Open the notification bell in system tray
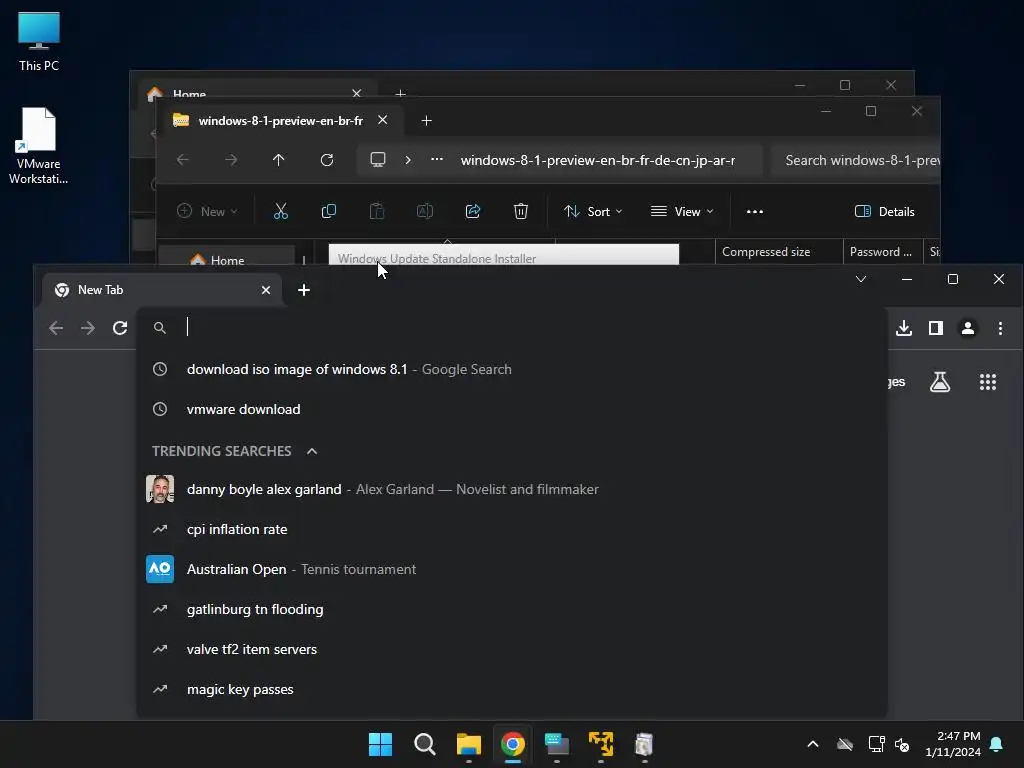Viewport: 1024px width, 768px height. pyautogui.click(x=997, y=744)
